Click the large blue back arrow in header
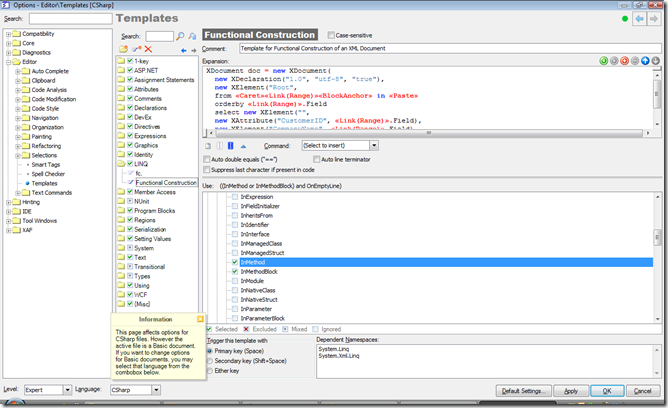Image resolution: width=668 pixels, height=408 pixels. pyautogui.click(x=639, y=19)
